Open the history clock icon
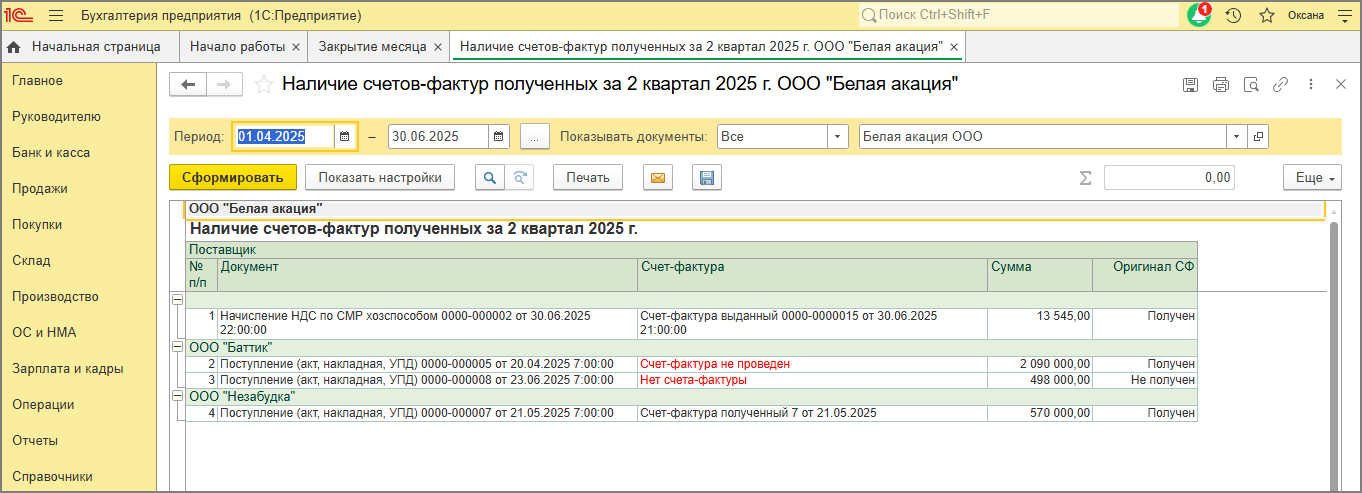This screenshot has height=493, width=1362. [x=1234, y=16]
